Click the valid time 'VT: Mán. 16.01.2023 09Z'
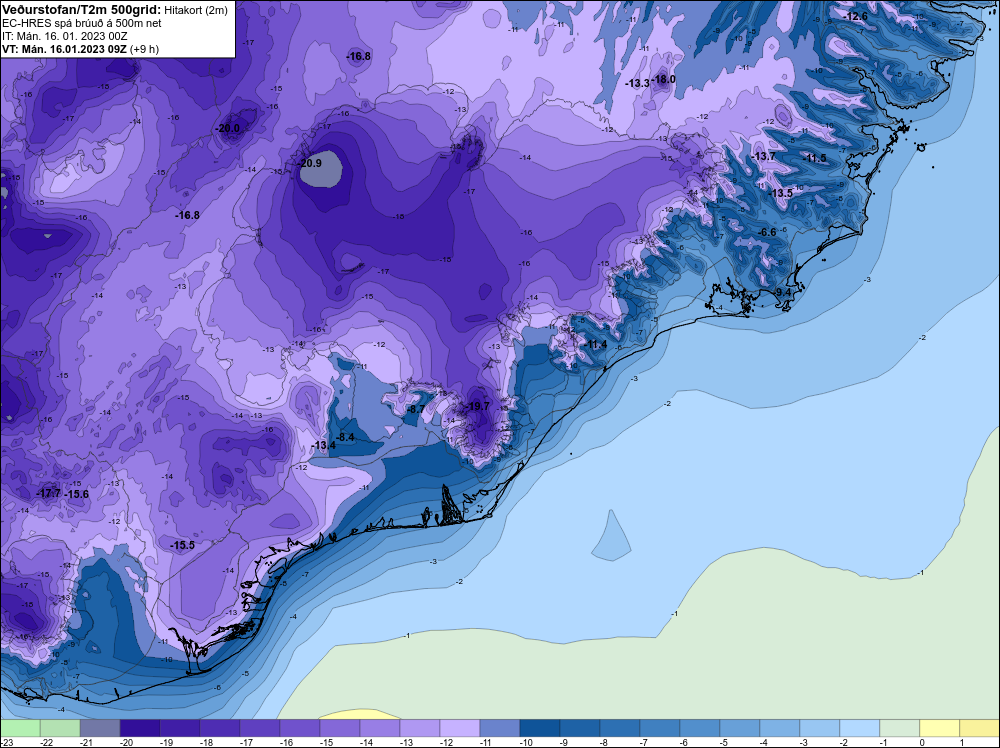 [64, 49]
